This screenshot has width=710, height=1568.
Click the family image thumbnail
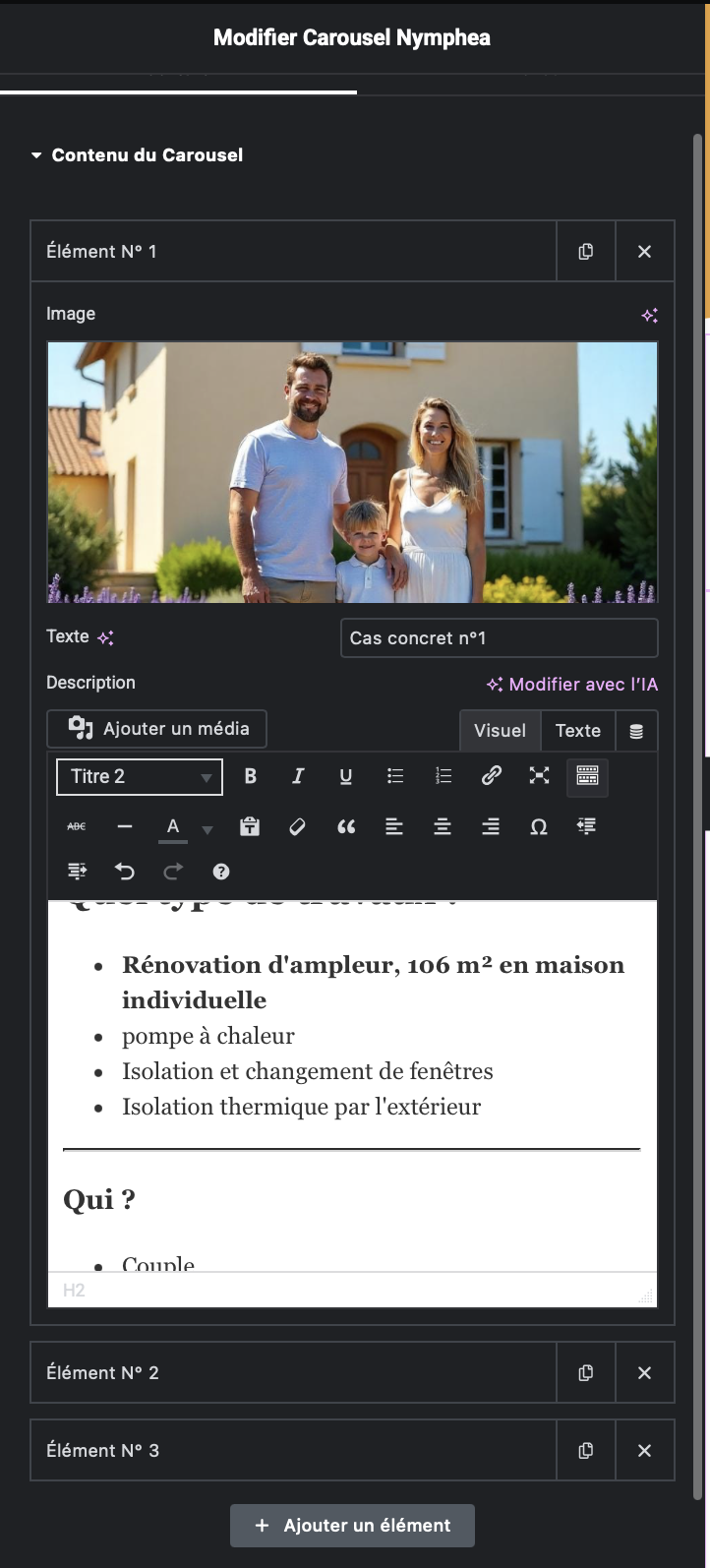(352, 472)
